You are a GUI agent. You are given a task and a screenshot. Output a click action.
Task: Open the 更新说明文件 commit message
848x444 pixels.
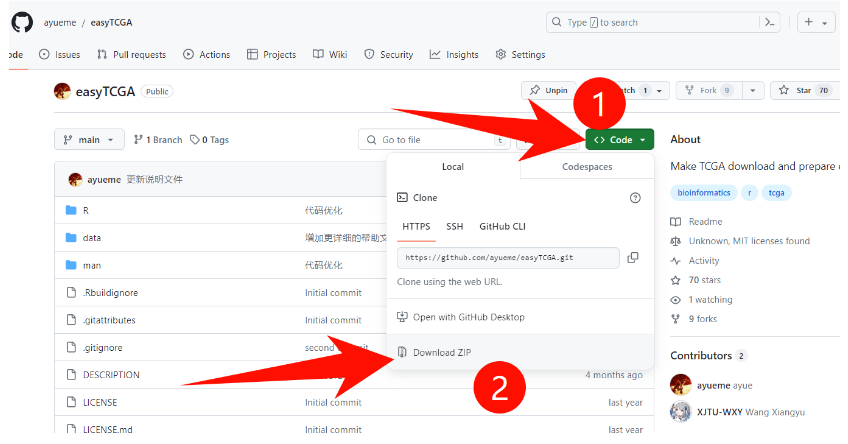(x=155, y=180)
